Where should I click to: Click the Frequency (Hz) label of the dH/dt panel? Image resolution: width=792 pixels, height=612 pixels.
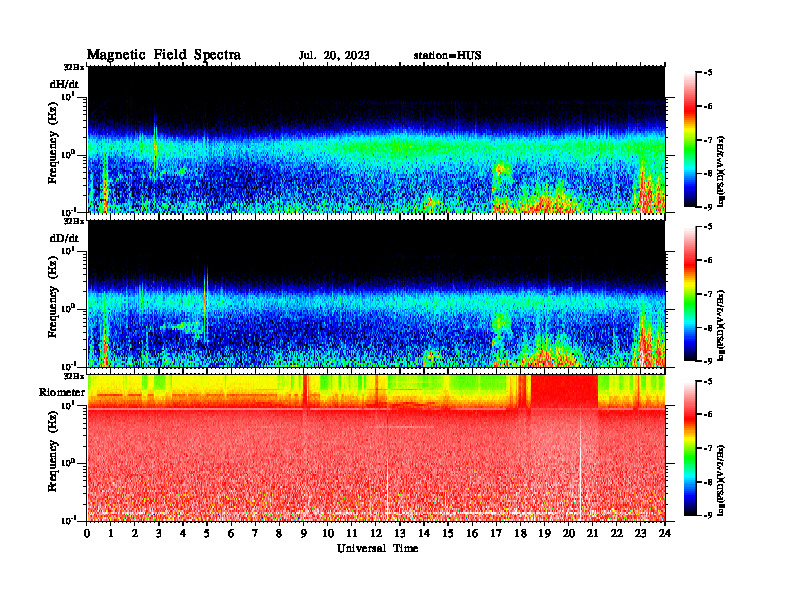point(53,143)
